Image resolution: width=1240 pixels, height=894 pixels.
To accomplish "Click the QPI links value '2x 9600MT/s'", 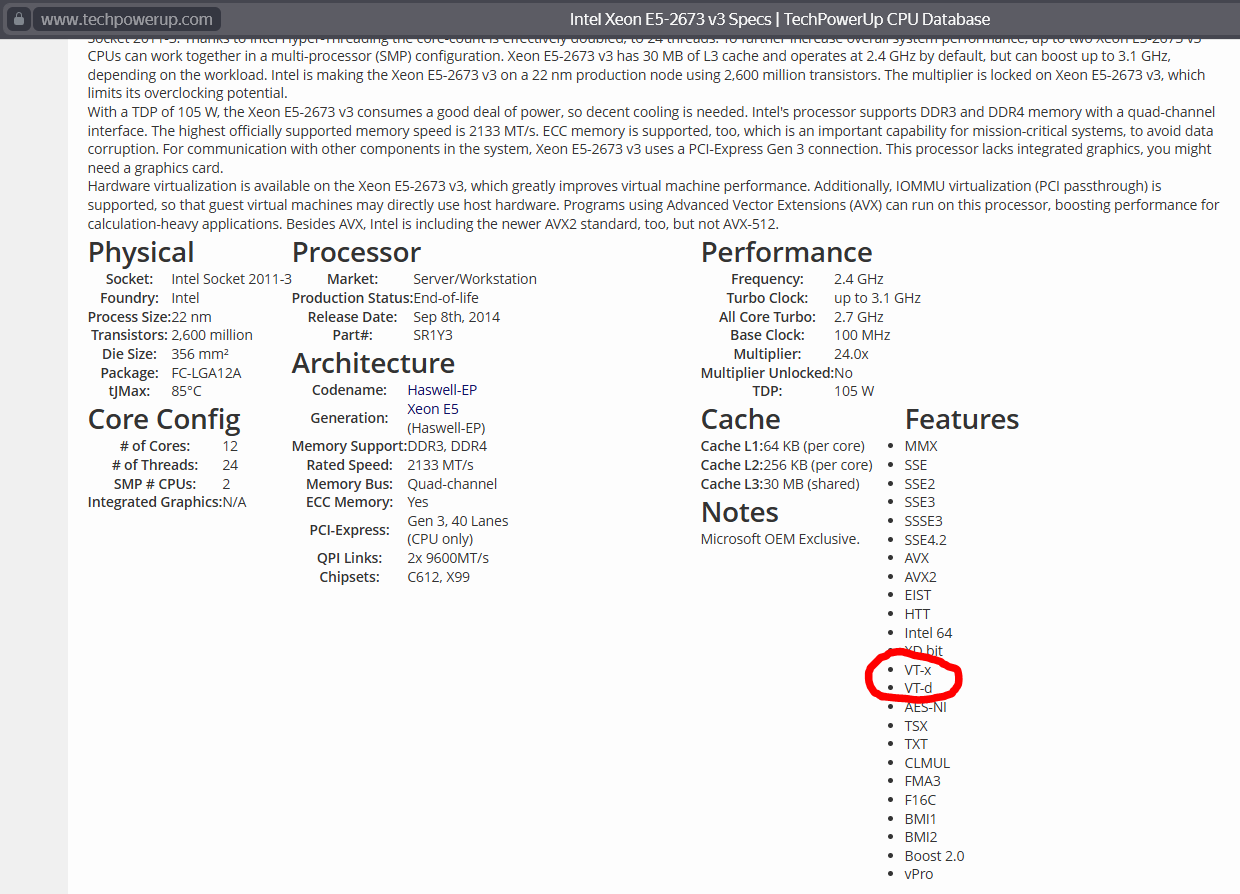I will coord(448,558).
